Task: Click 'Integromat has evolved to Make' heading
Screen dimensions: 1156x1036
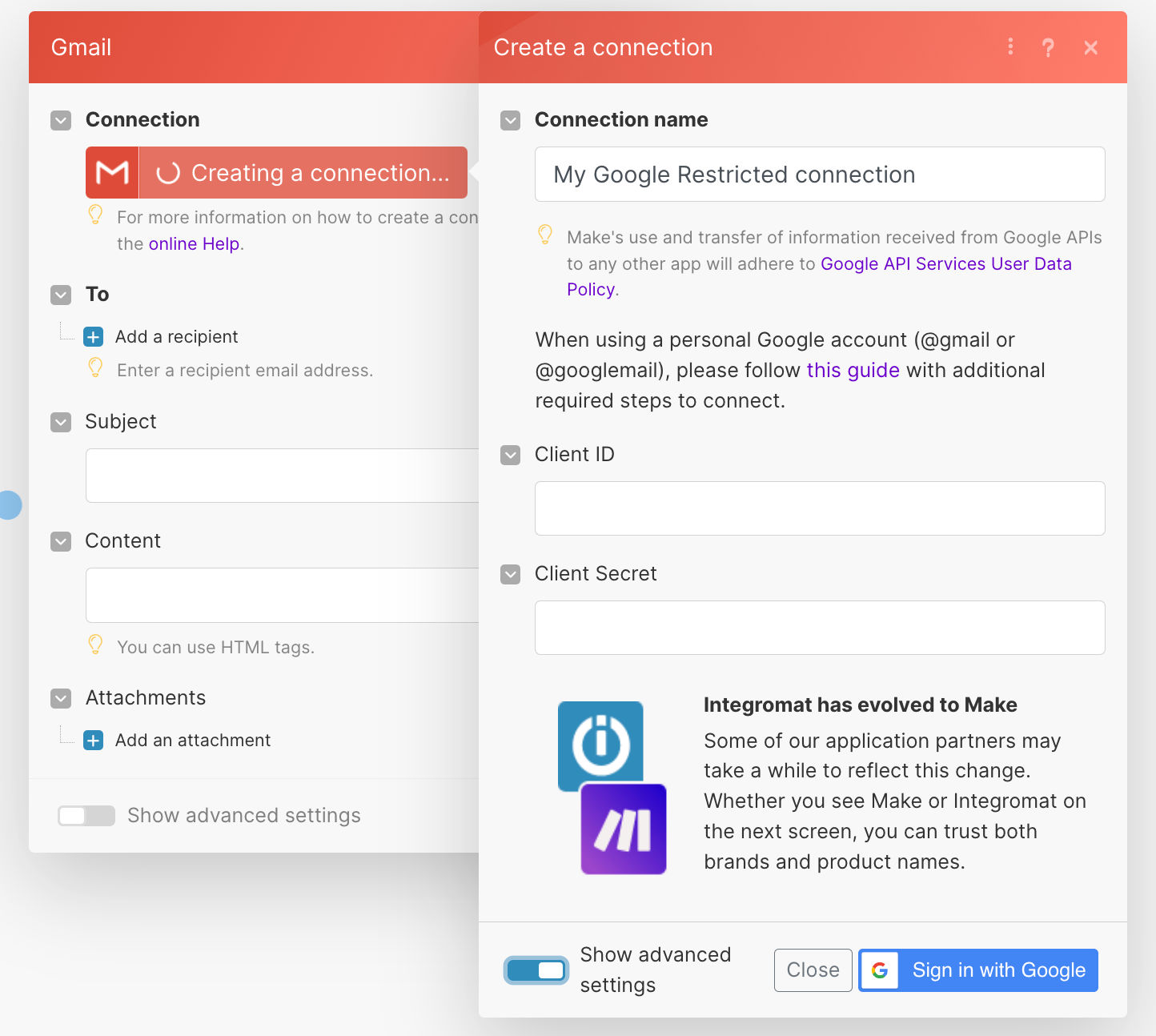Action: tap(860, 705)
